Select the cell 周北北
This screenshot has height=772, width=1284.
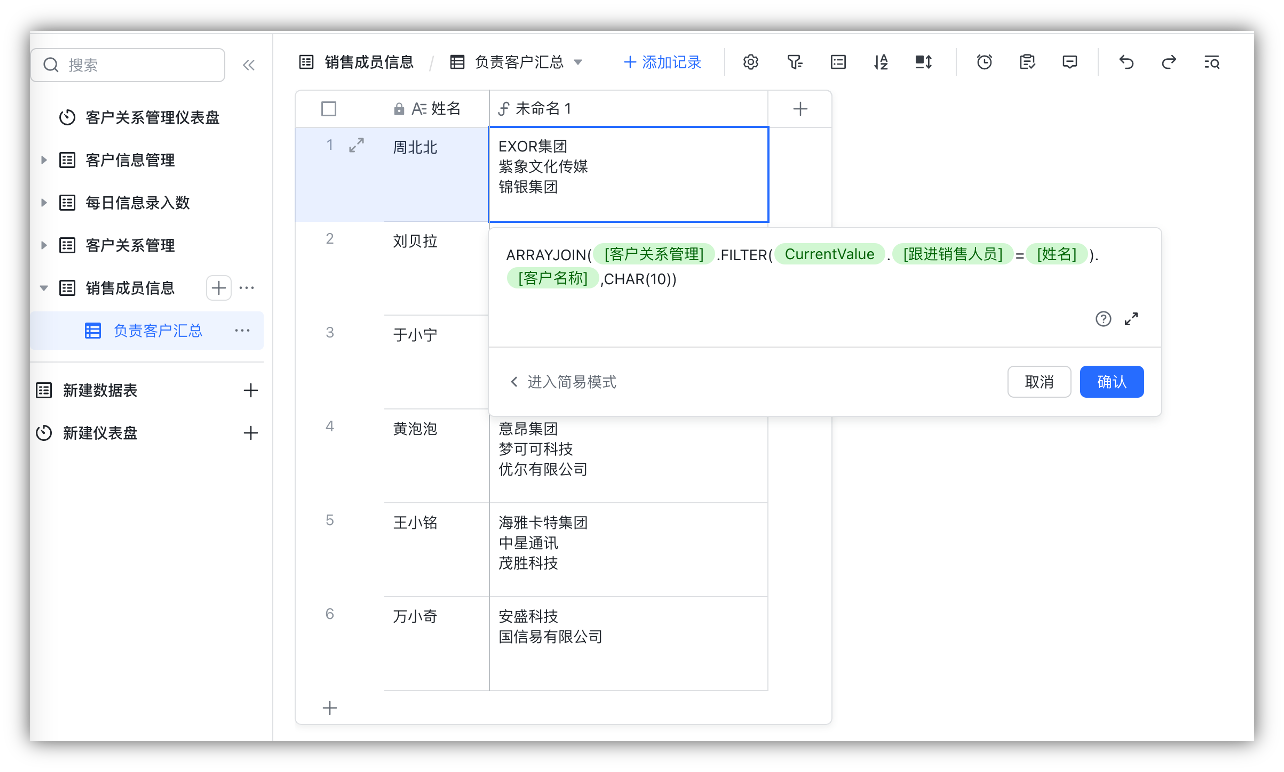coord(436,174)
